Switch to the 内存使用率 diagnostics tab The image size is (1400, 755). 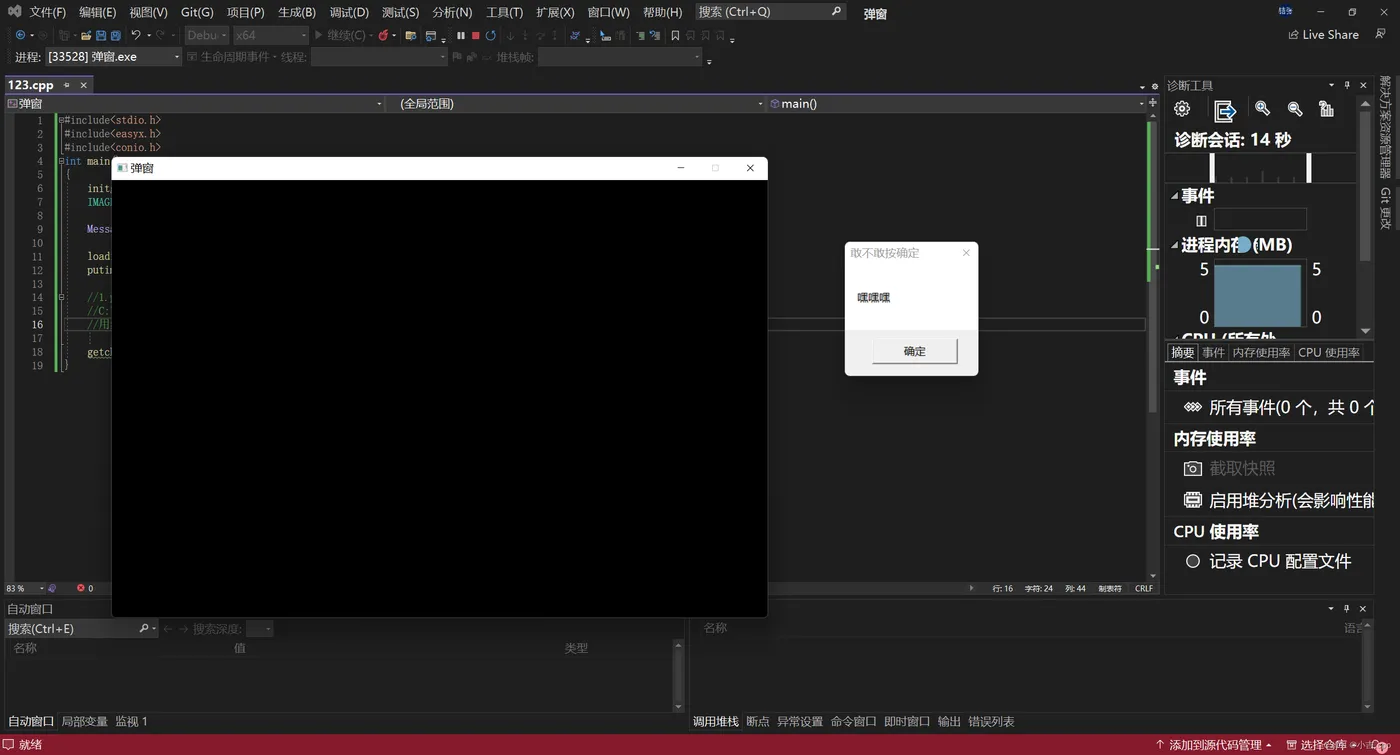pos(1261,352)
